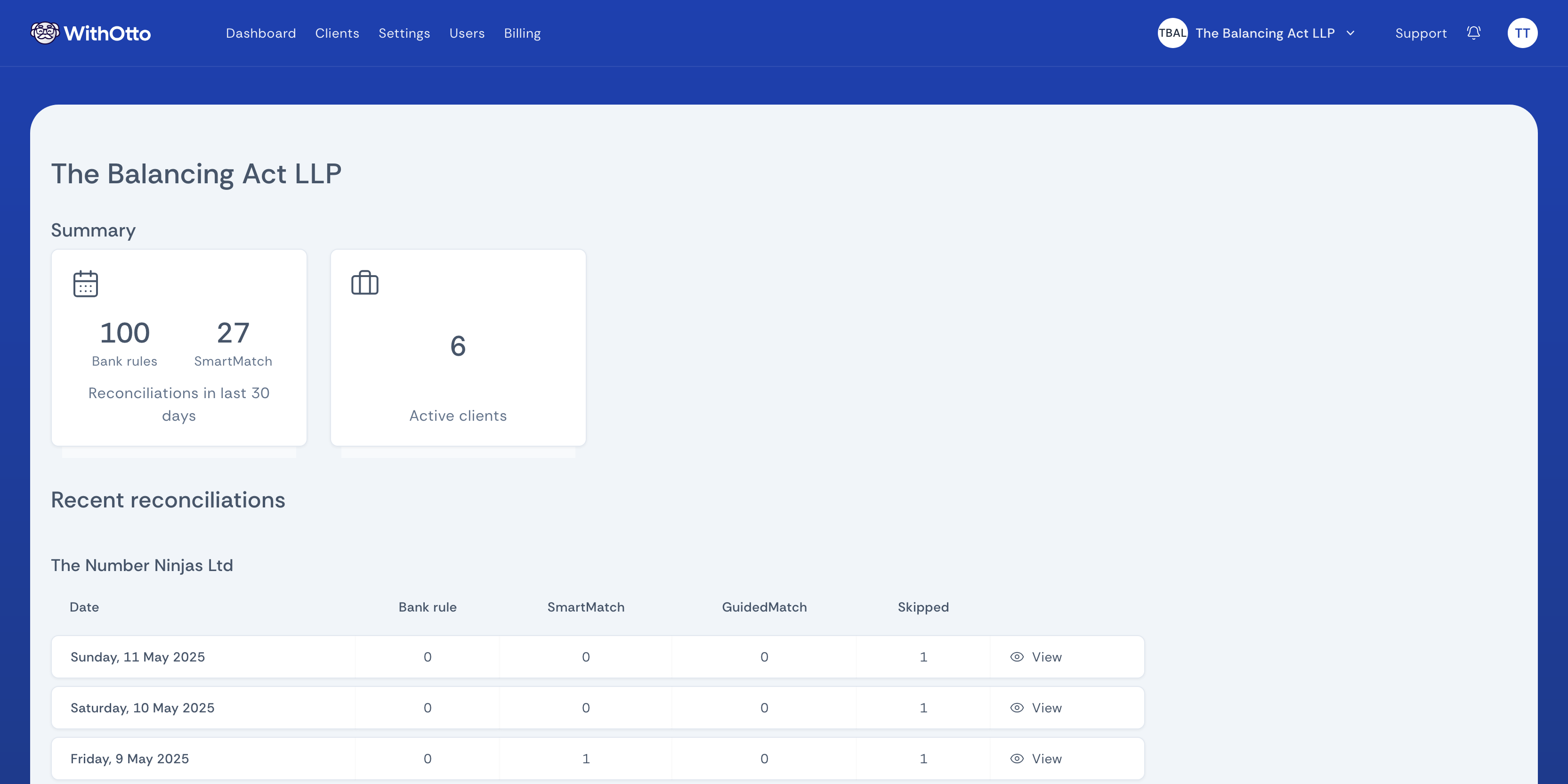Open the TT user avatar menu
1568x784 pixels.
tap(1522, 33)
